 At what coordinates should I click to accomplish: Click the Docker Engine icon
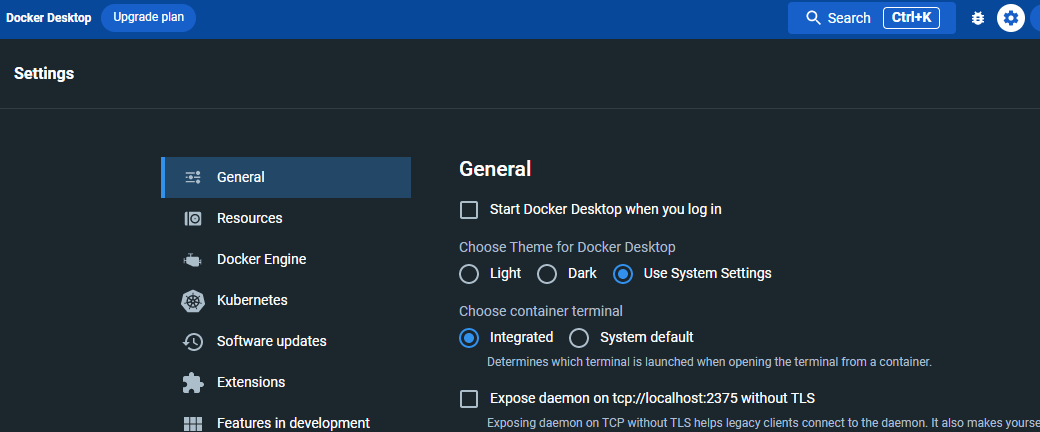pyautogui.click(x=192, y=259)
